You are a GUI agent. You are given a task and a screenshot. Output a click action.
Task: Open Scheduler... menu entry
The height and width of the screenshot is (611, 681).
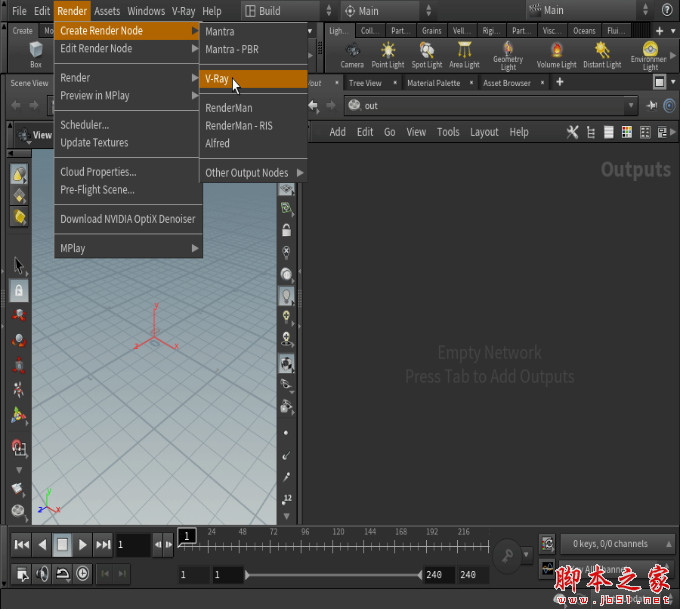tap(127, 125)
